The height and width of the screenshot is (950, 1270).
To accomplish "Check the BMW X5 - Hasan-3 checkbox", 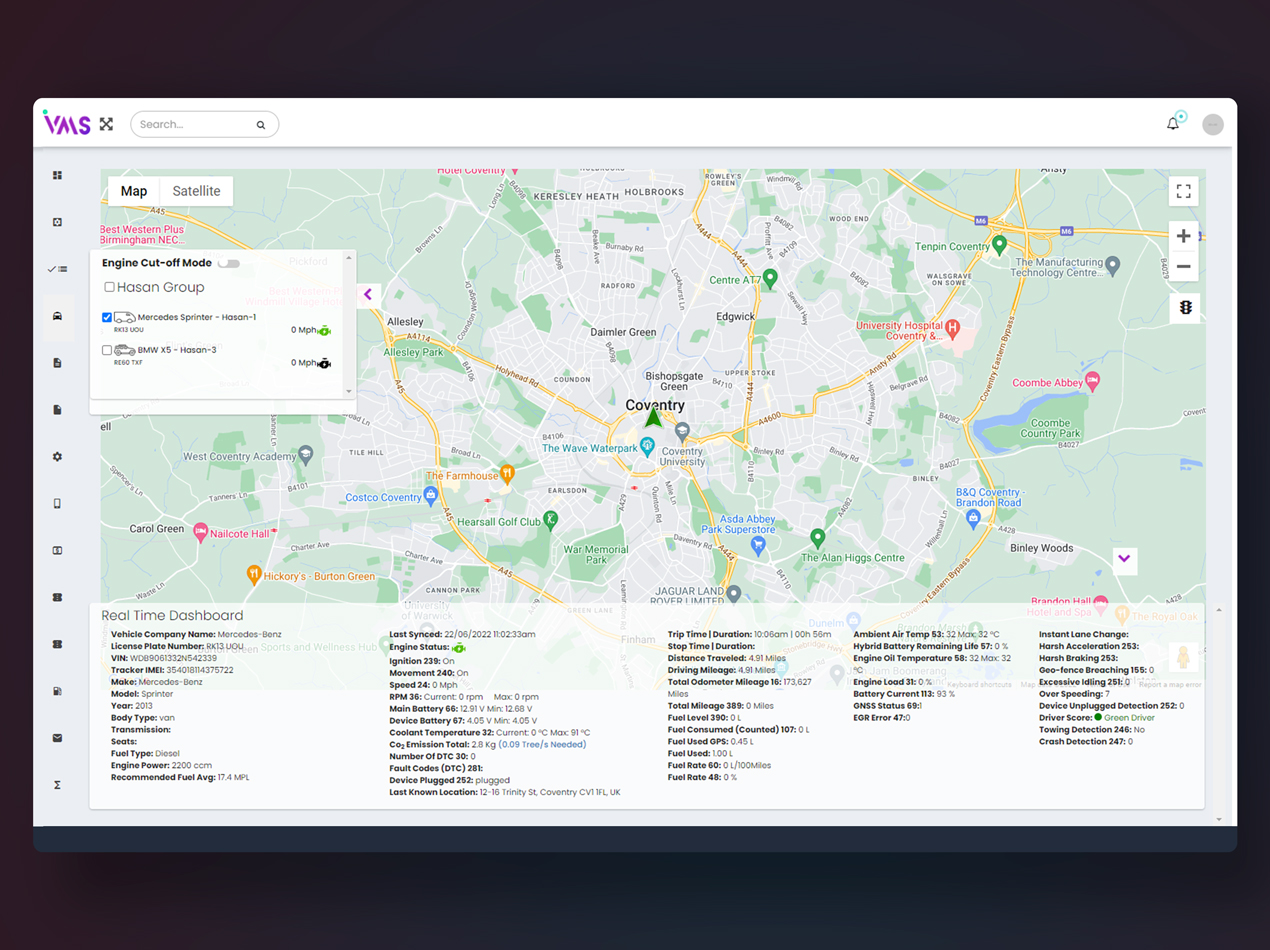I will [x=107, y=351].
